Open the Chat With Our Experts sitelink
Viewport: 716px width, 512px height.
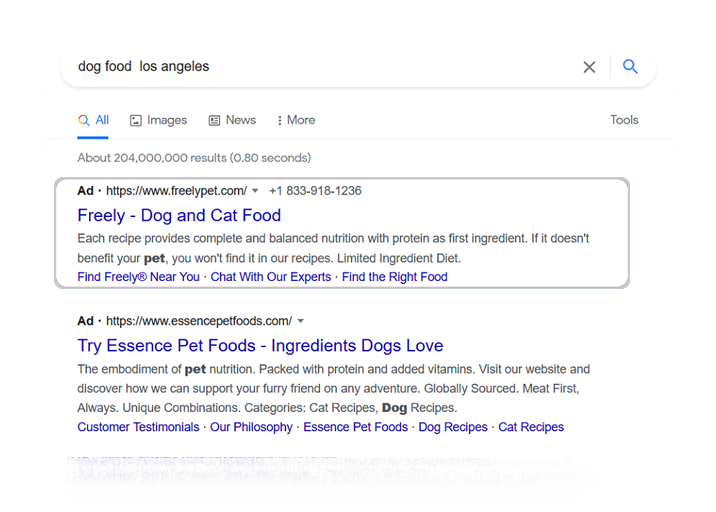point(270,277)
